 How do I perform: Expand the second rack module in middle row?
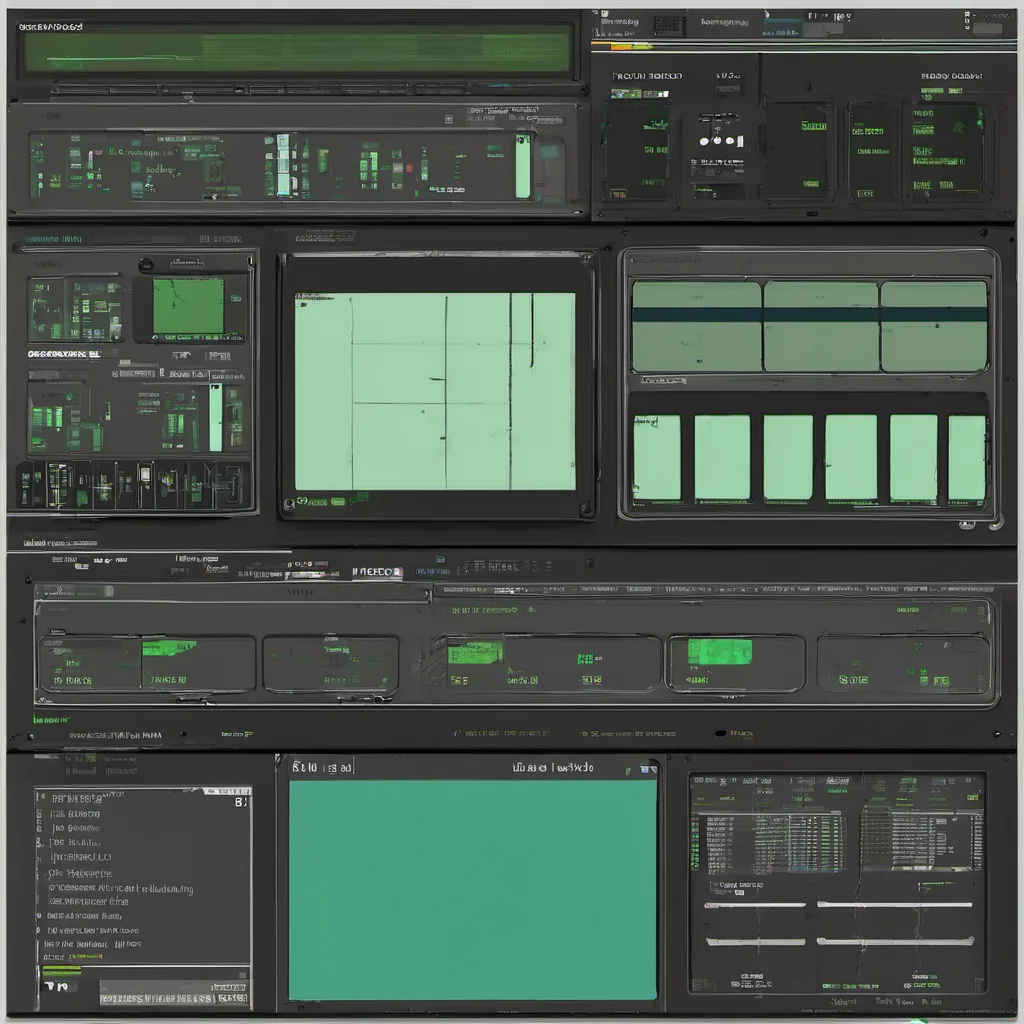click(x=330, y=664)
